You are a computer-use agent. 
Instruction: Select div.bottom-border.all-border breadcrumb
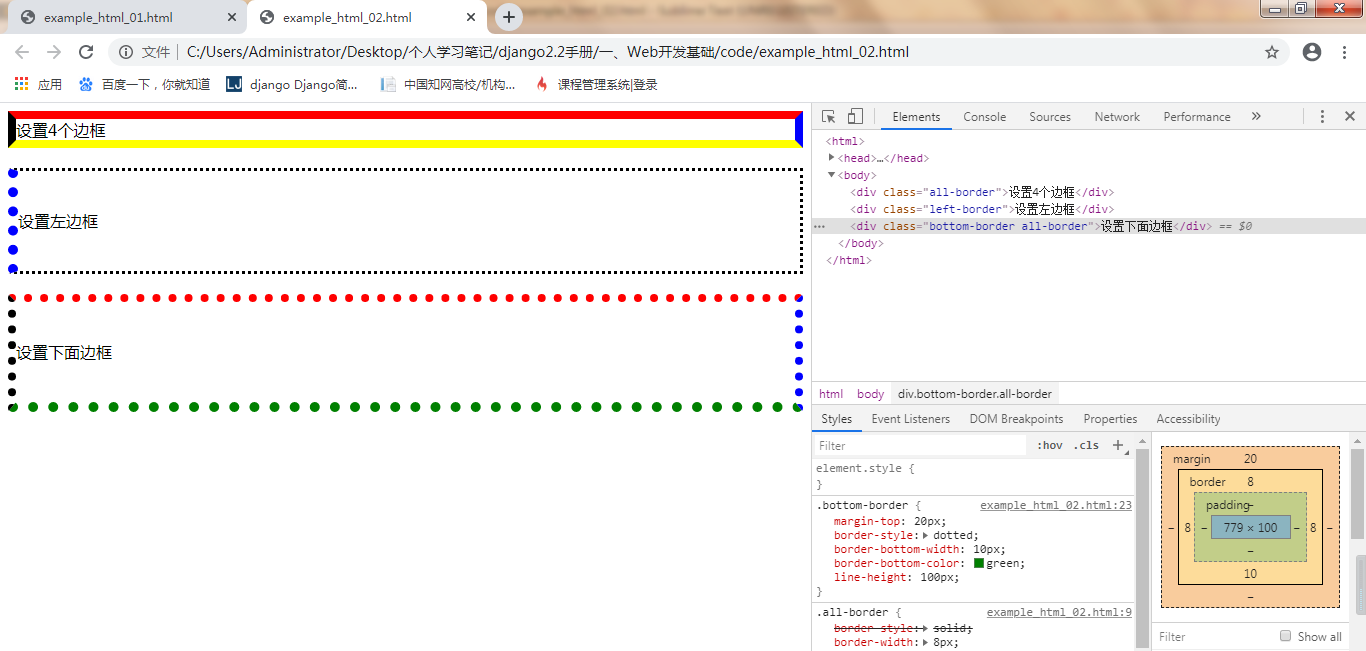tap(975, 394)
